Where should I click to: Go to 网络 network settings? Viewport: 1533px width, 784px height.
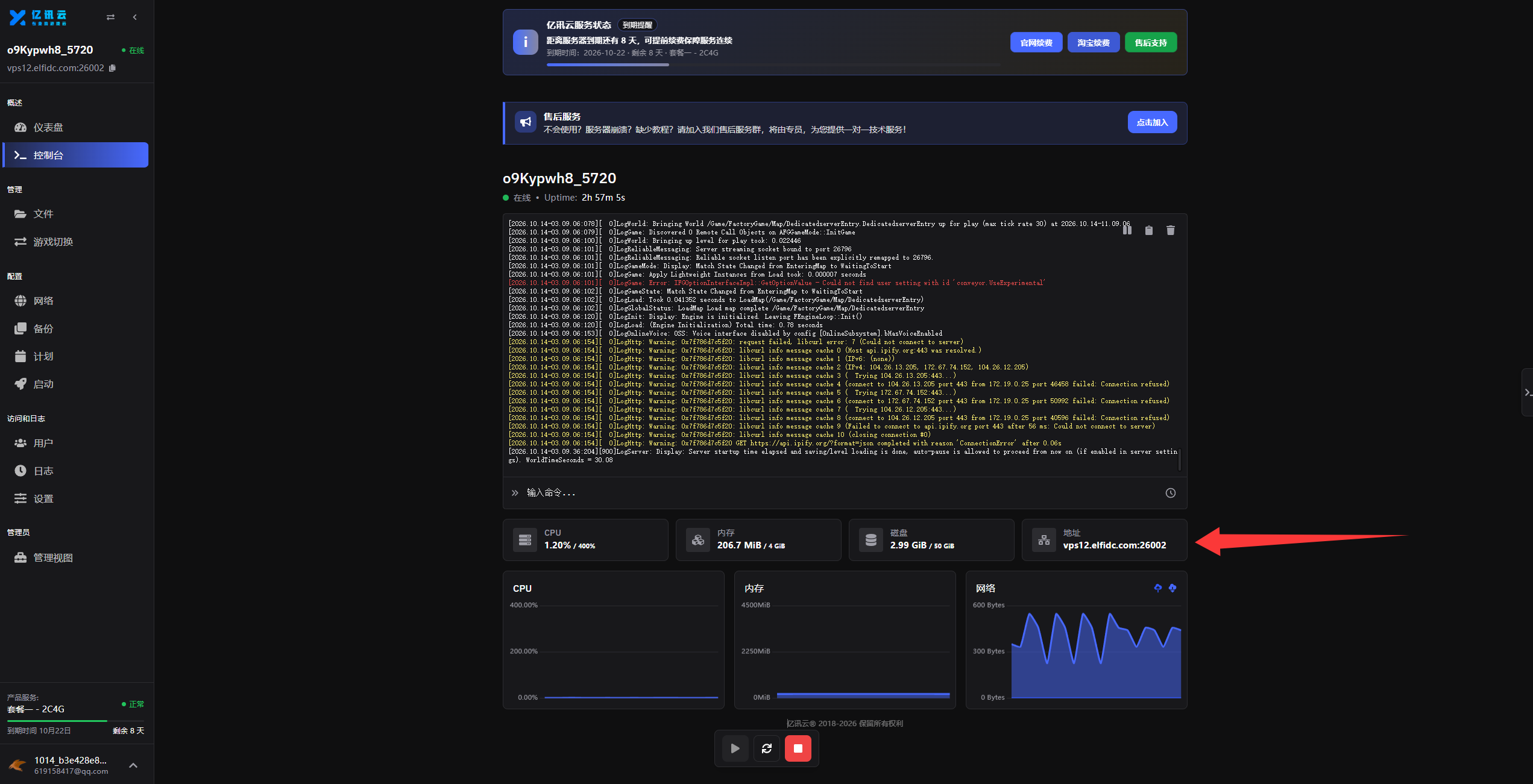click(x=75, y=301)
